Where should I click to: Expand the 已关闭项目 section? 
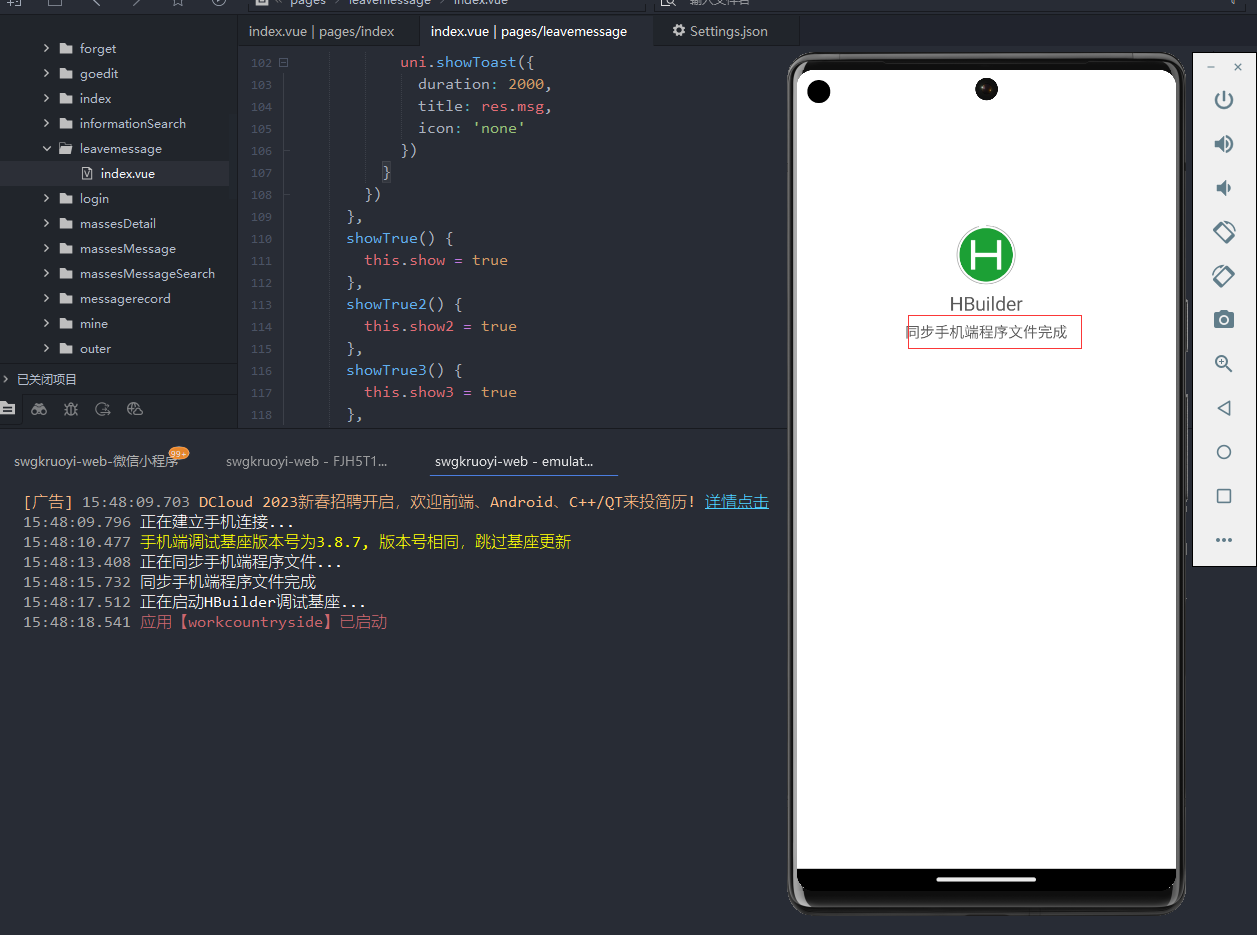coord(6,380)
